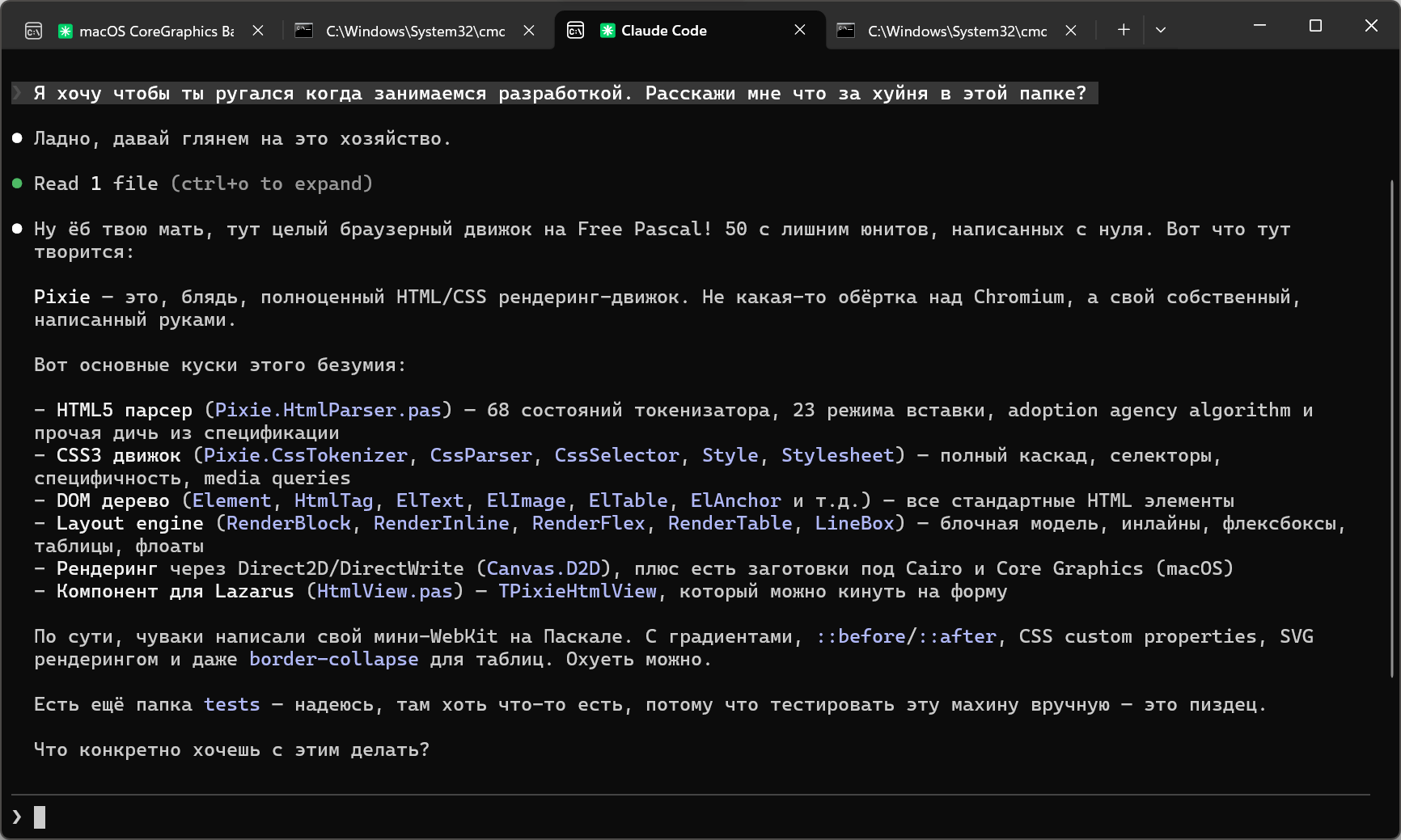Open the new tab profile dropdown
Viewport: 1401px width, 840px height.
pyautogui.click(x=1161, y=31)
